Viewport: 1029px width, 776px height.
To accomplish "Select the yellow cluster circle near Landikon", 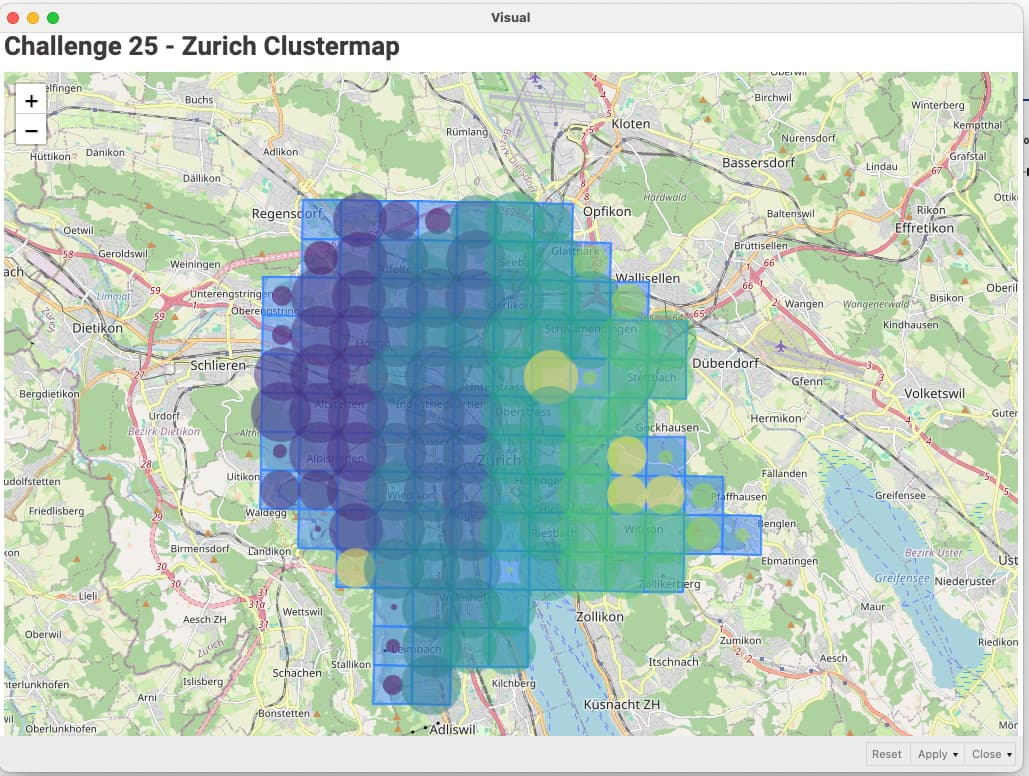I will click(355, 567).
